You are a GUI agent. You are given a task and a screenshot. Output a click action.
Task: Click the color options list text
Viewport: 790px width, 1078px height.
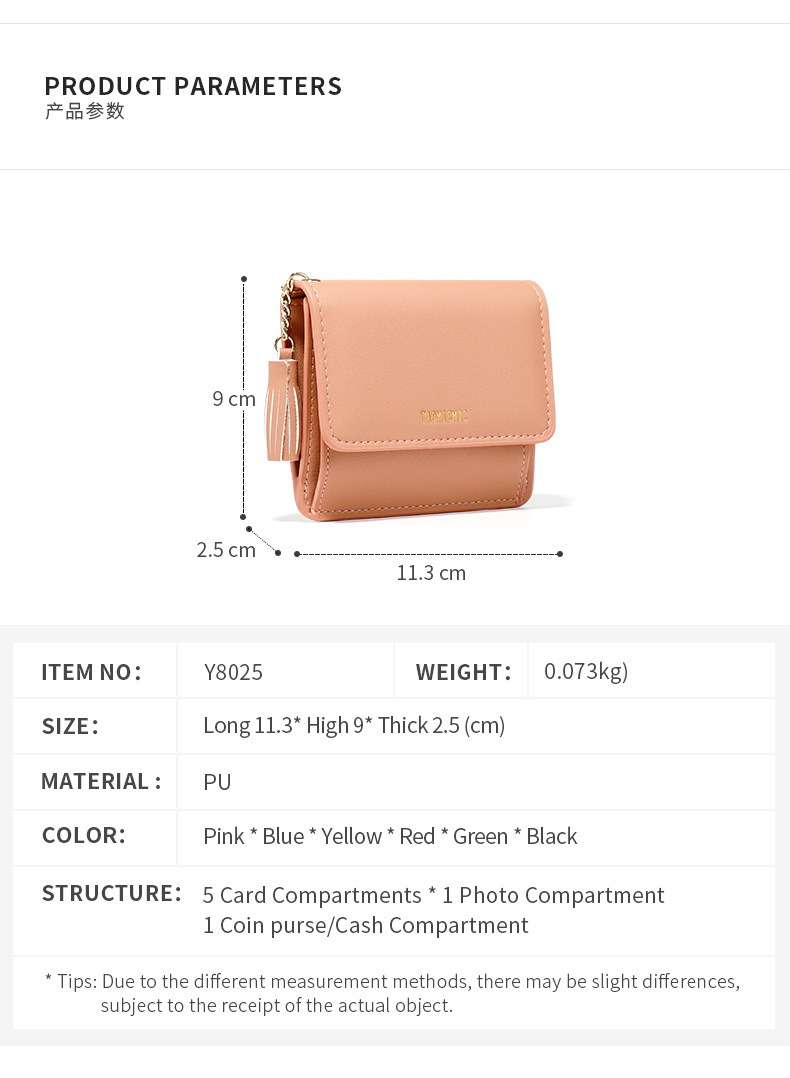click(390, 837)
